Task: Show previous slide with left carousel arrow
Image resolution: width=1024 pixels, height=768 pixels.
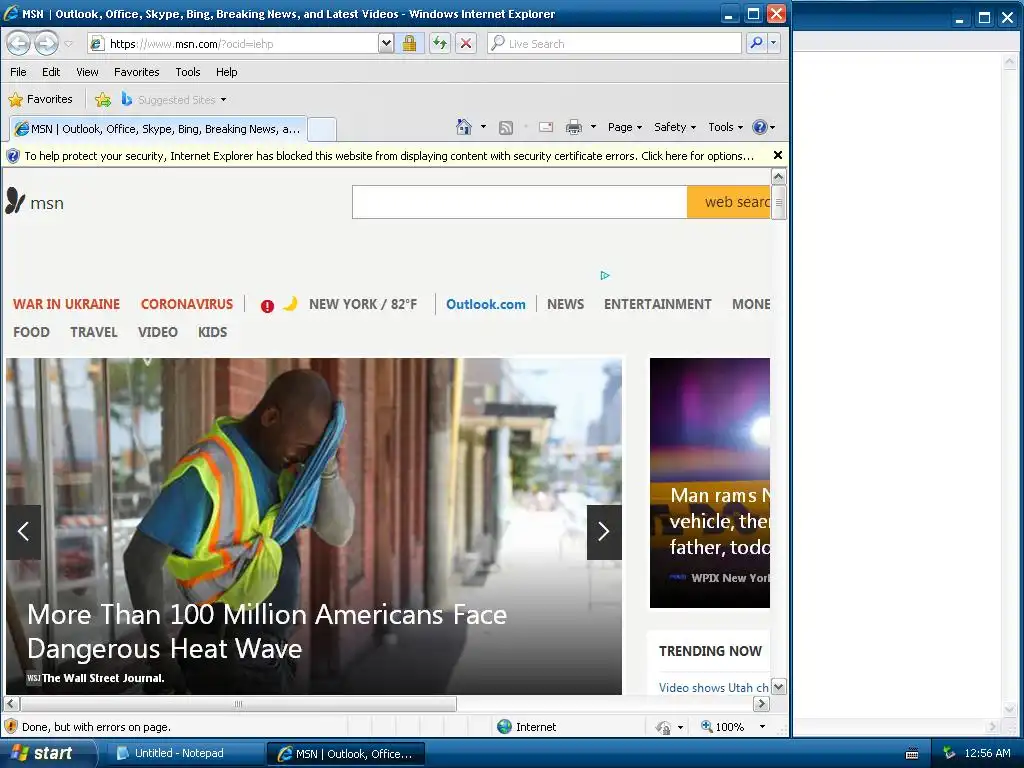Action: 24,532
